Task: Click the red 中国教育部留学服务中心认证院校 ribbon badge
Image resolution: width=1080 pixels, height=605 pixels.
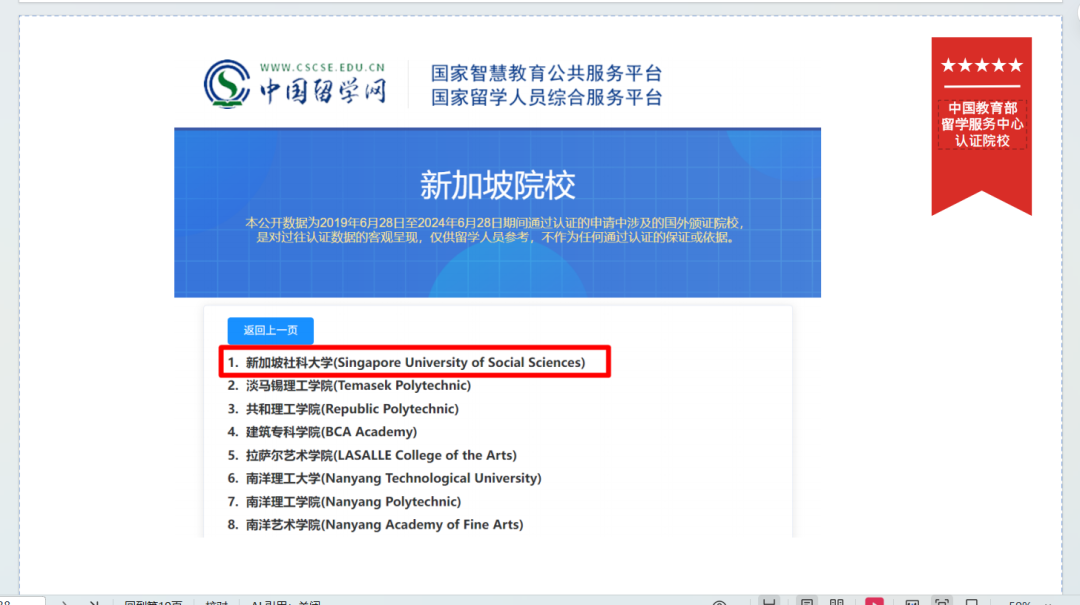Action: click(x=982, y=127)
